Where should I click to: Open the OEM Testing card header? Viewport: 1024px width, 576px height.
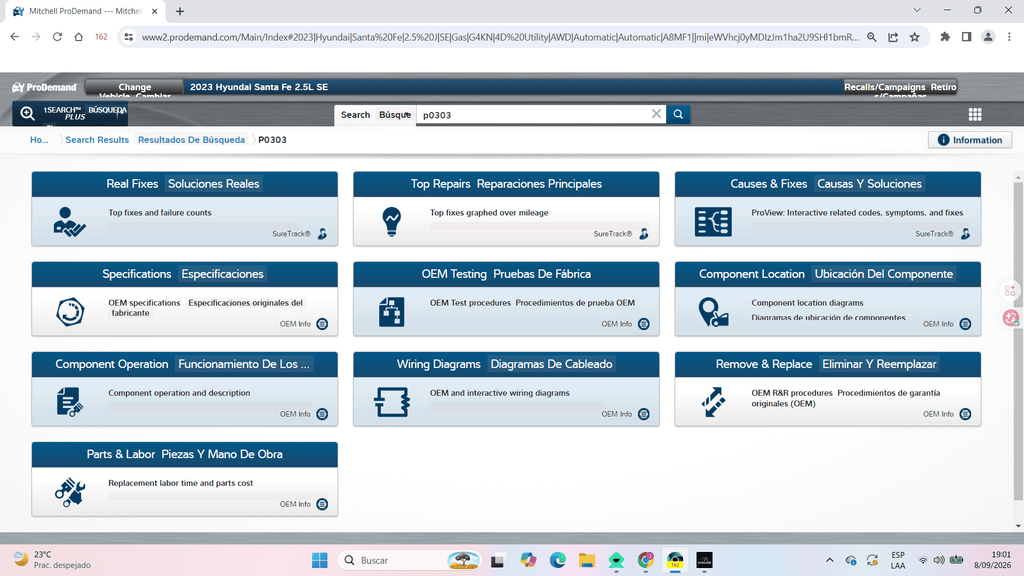pos(506,274)
